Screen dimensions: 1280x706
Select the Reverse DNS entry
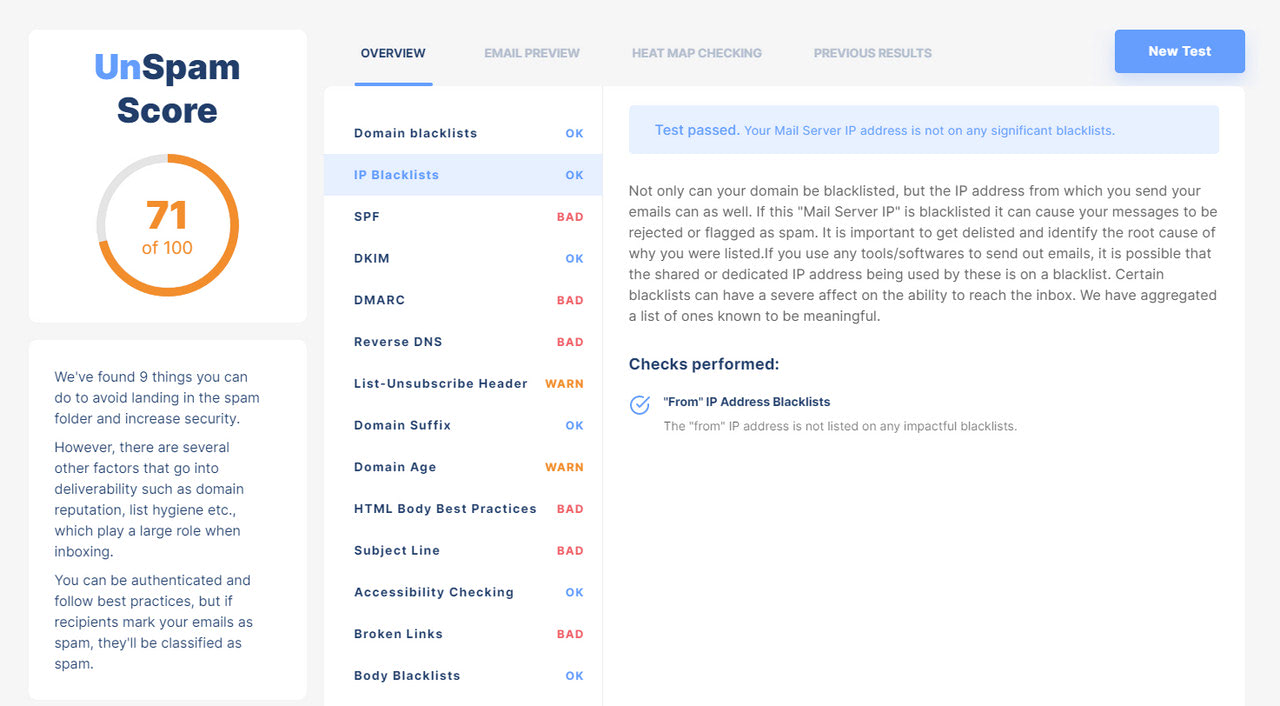pos(463,342)
